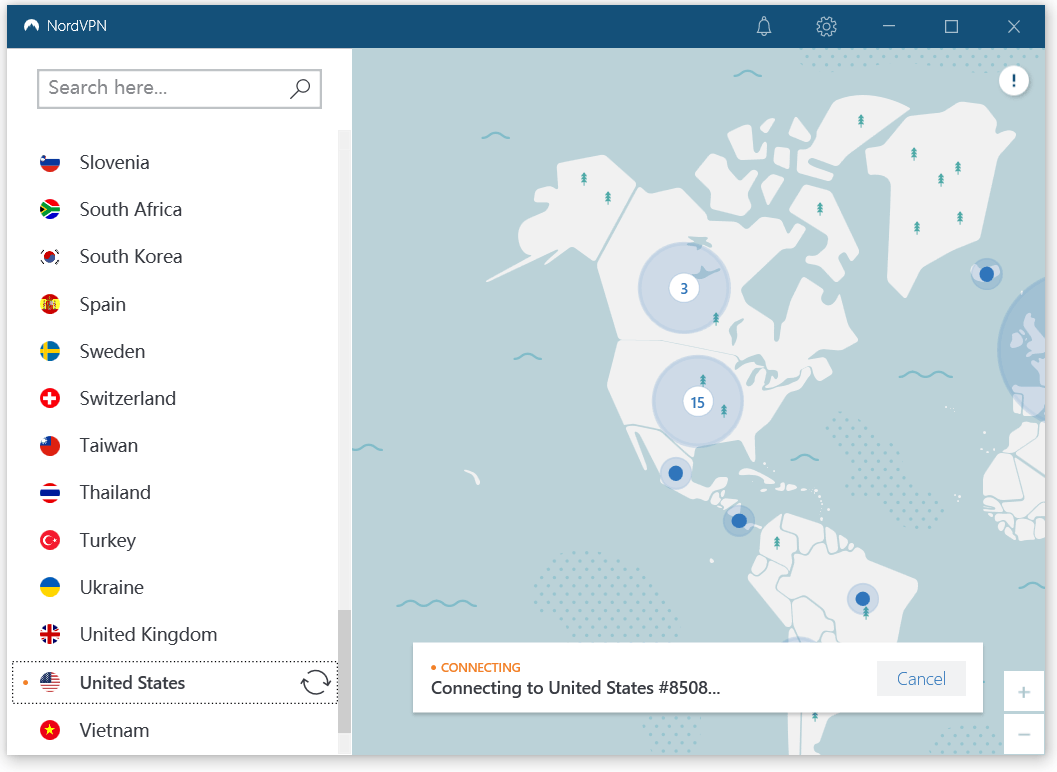
Task: Click the Iceland server pin on map
Action: point(986,274)
